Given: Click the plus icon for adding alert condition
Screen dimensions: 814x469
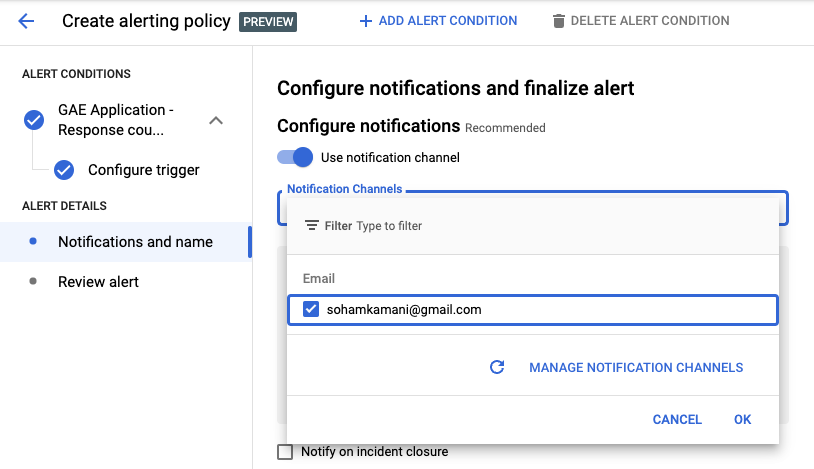Looking at the screenshot, I should [x=365, y=21].
